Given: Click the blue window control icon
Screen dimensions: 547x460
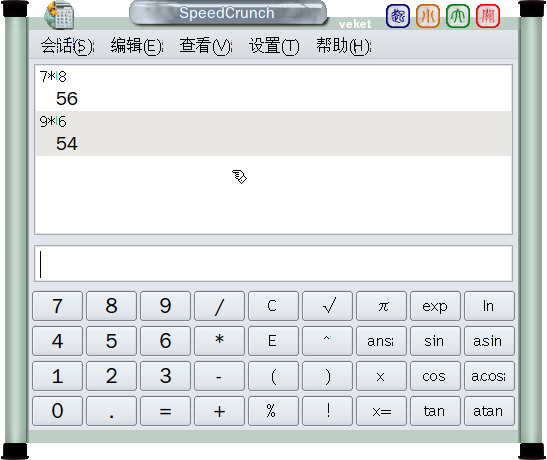Looking at the screenshot, I should [x=398, y=16].
